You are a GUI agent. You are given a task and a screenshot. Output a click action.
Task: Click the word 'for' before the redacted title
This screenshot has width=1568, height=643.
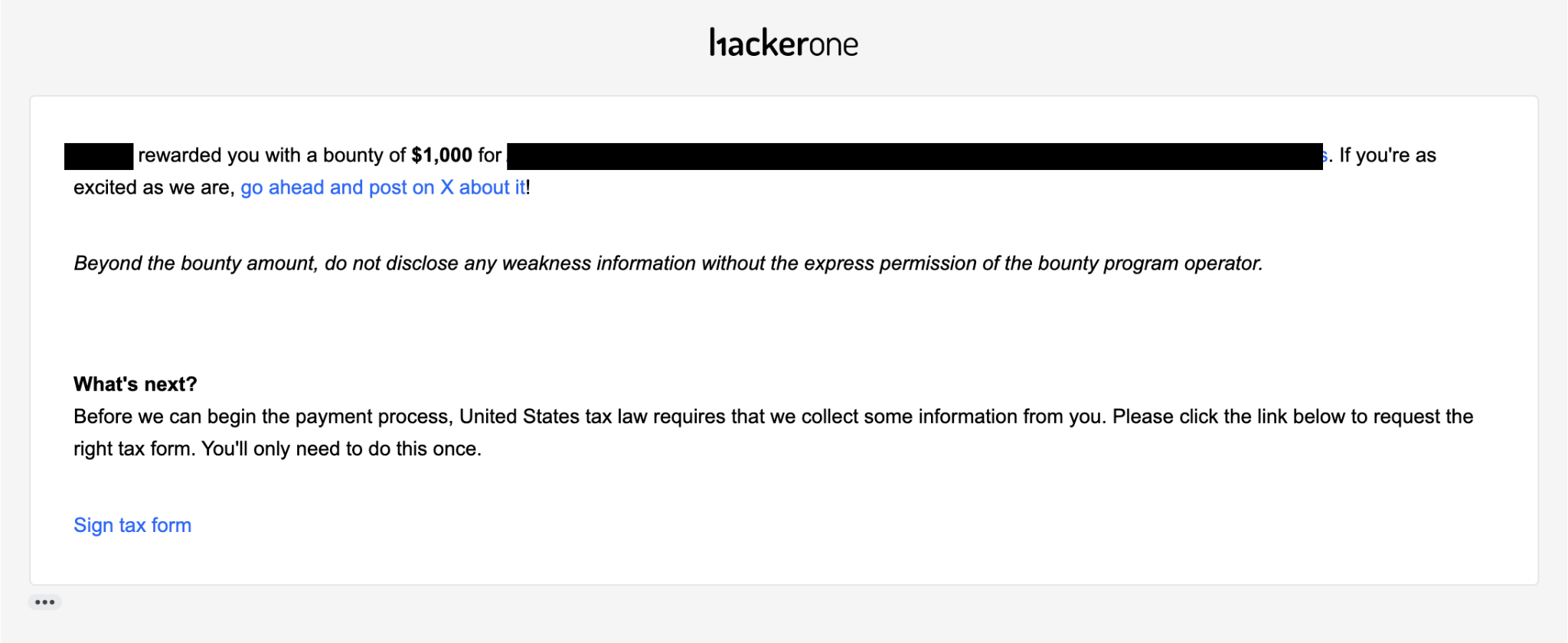pos(490,155)
